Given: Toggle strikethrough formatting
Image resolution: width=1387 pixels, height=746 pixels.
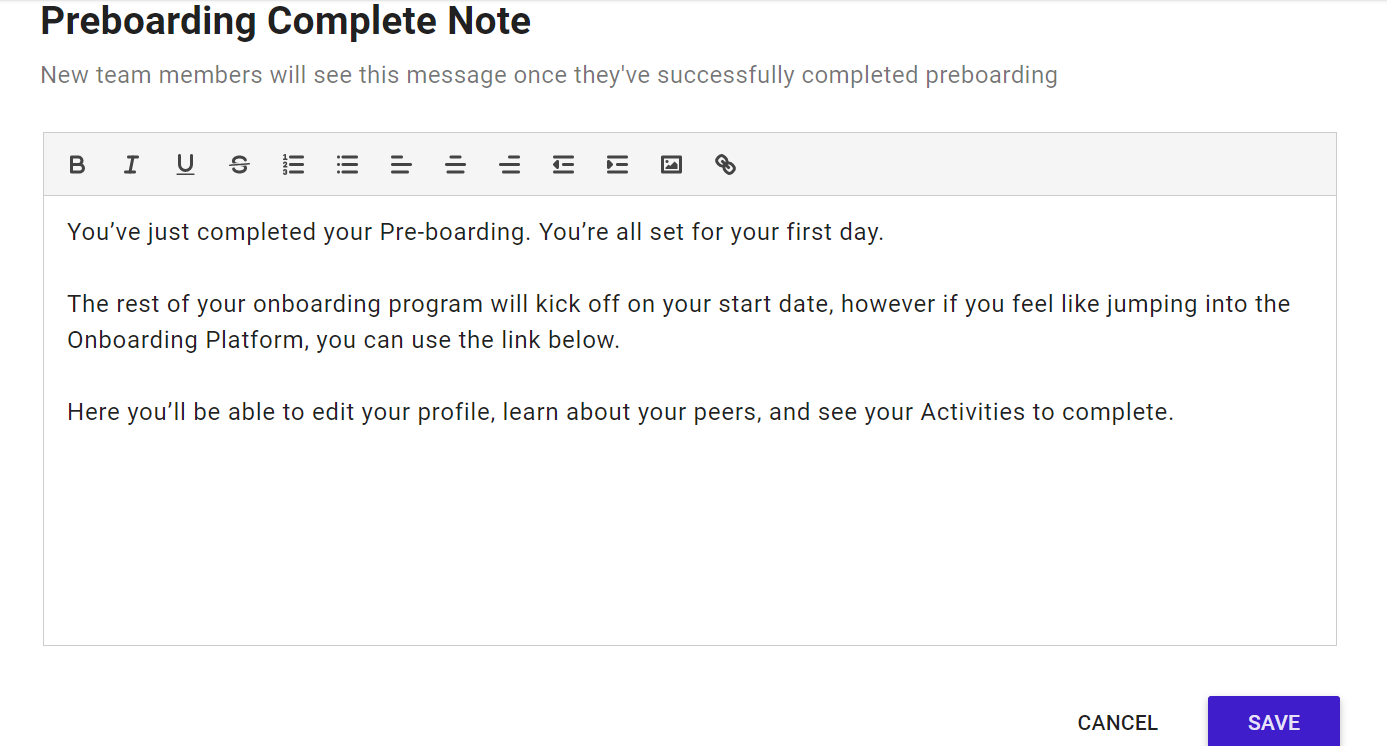Looking at the screenshot, I should click(x=239, y=165).
